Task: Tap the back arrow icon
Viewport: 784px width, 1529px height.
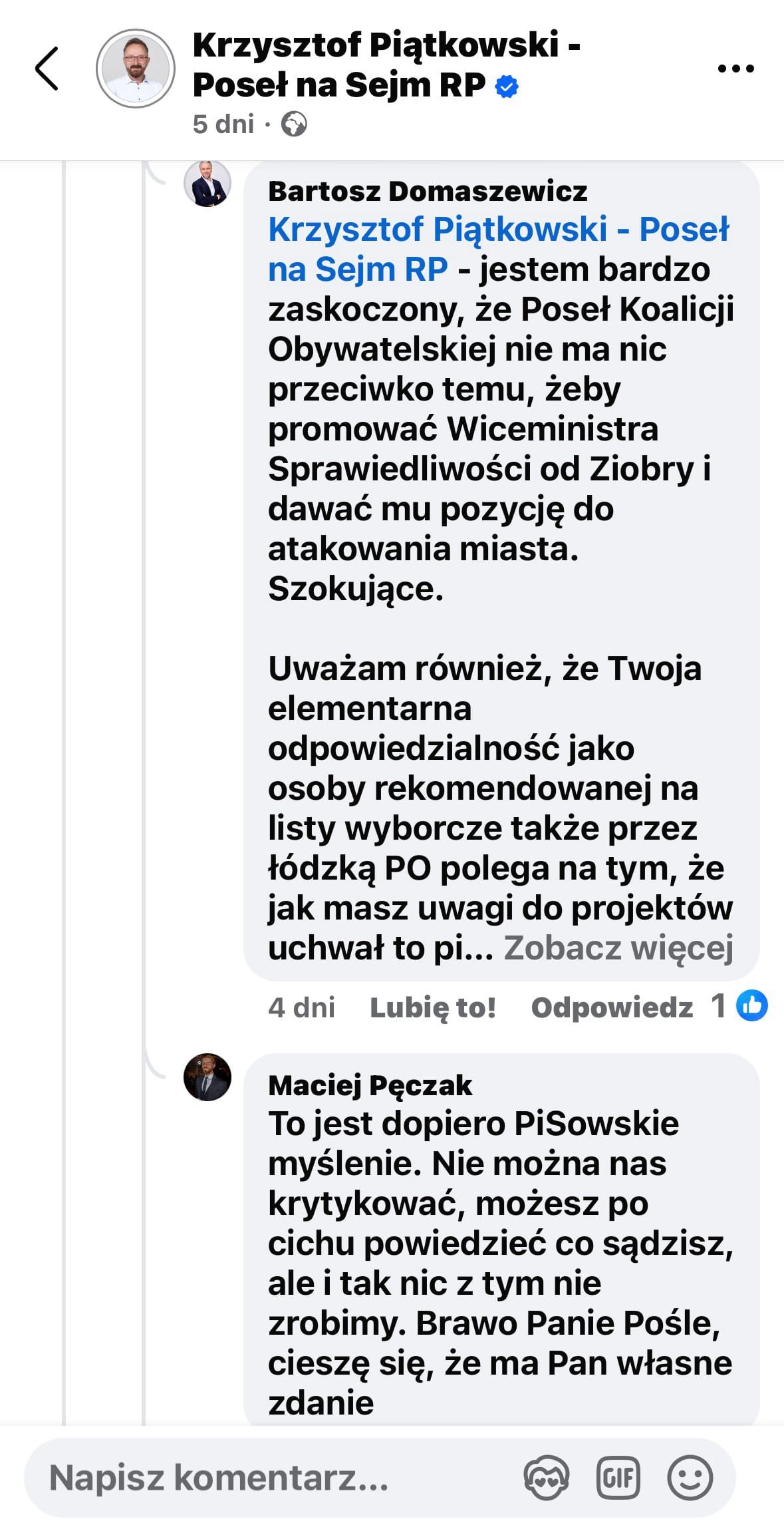Action: coord(47,69)
